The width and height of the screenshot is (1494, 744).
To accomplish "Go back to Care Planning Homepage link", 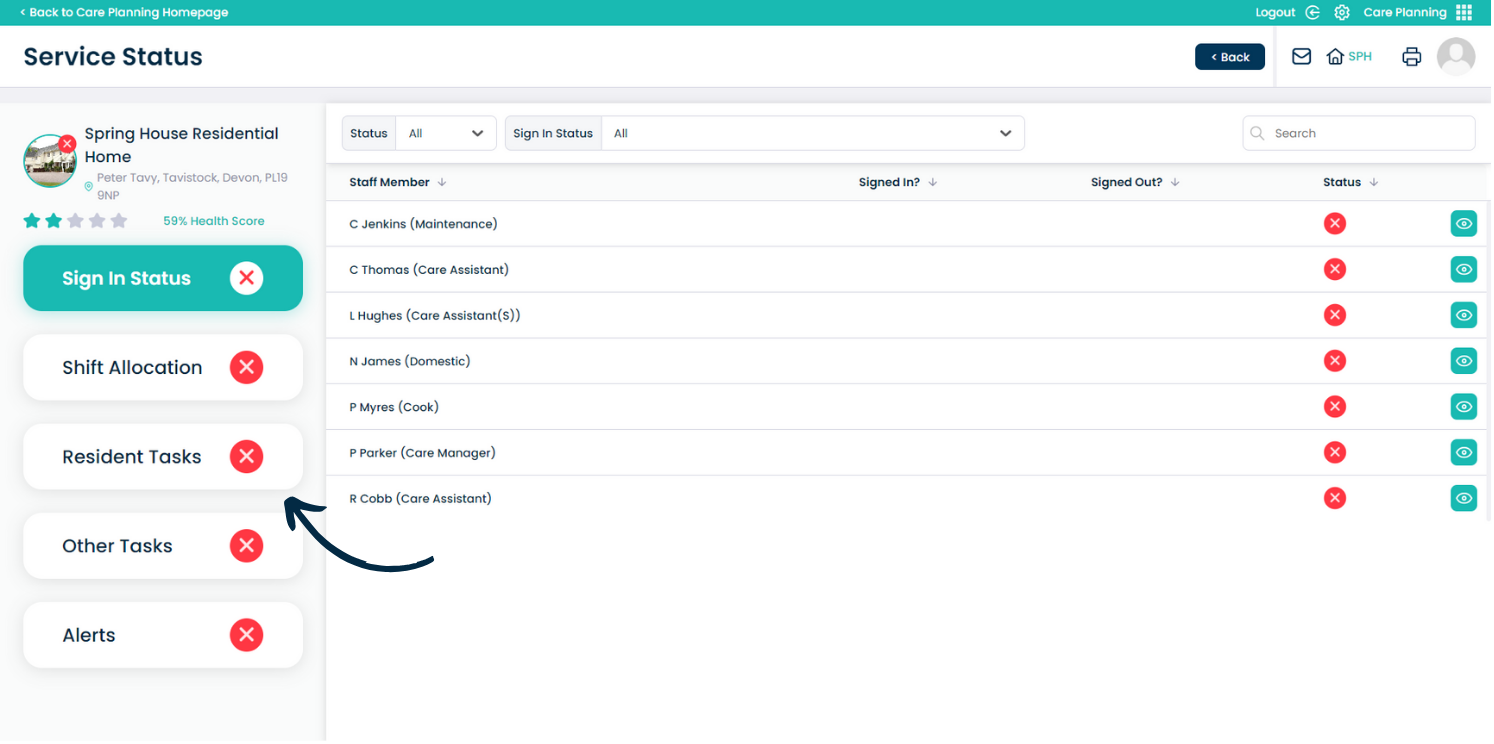I will [124, 13].
